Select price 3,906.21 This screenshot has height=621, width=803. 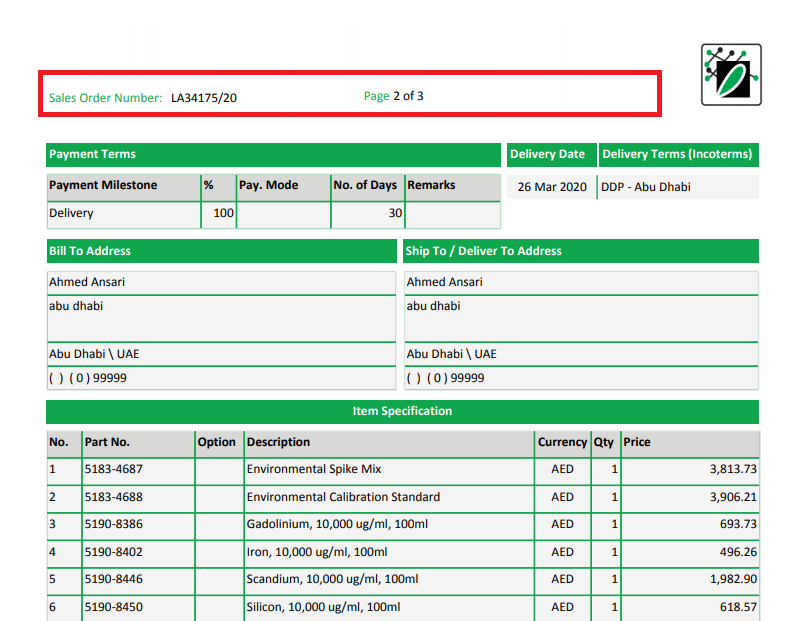[x=733, y=497]
